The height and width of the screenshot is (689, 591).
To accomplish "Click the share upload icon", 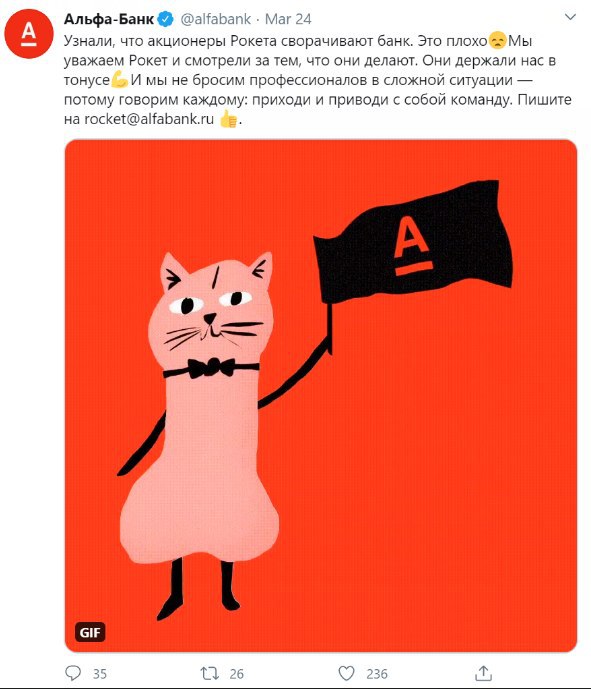I will click(483, 673).
